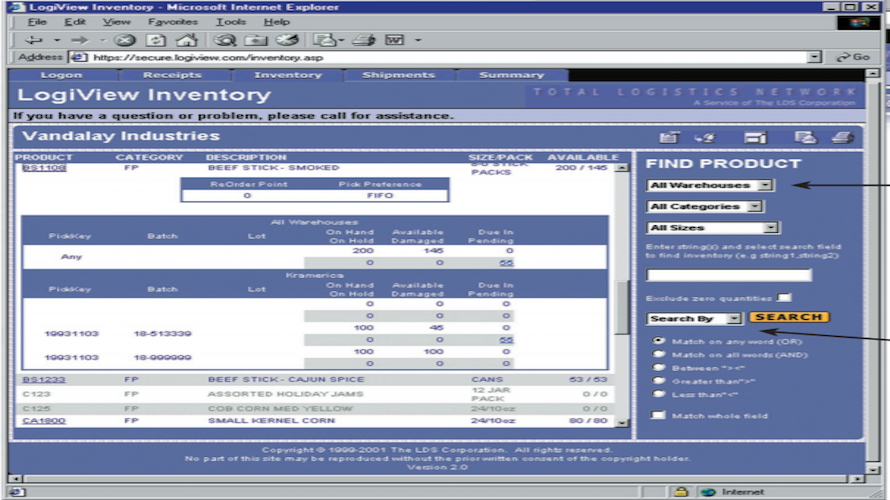Click the Windows logo throbber in the menu bar

(859, 23)
